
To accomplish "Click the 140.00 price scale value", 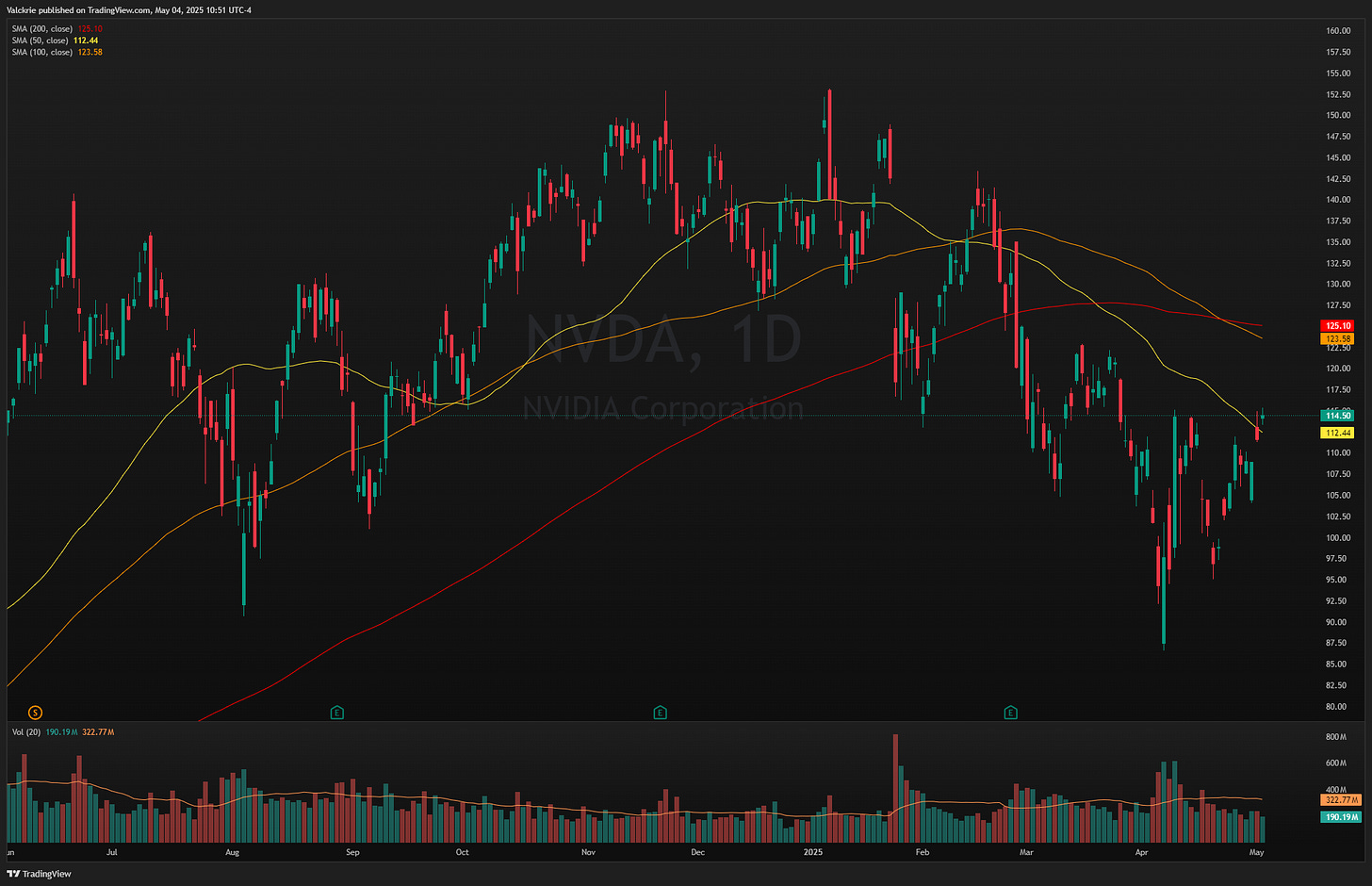I will tap(1338, 200).
